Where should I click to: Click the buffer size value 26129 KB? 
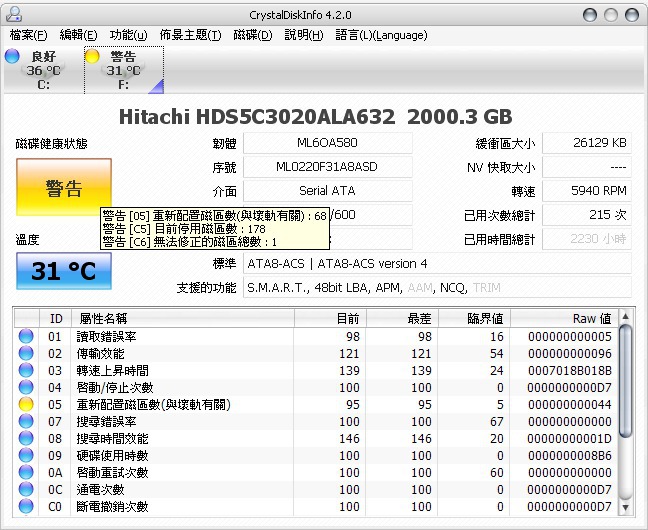tap(586, 143)
